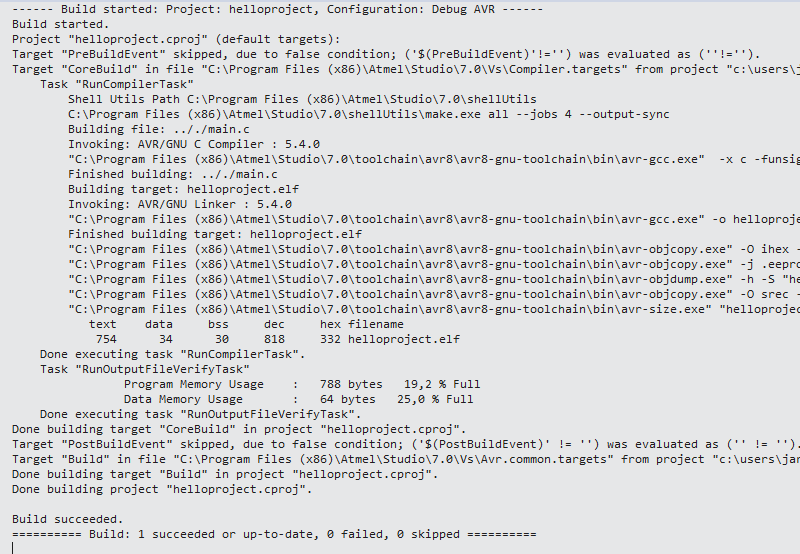The image size is (800, 554).
Task: Click the PostBuildEvent skipped message
Action: click(x=406, y=444)
